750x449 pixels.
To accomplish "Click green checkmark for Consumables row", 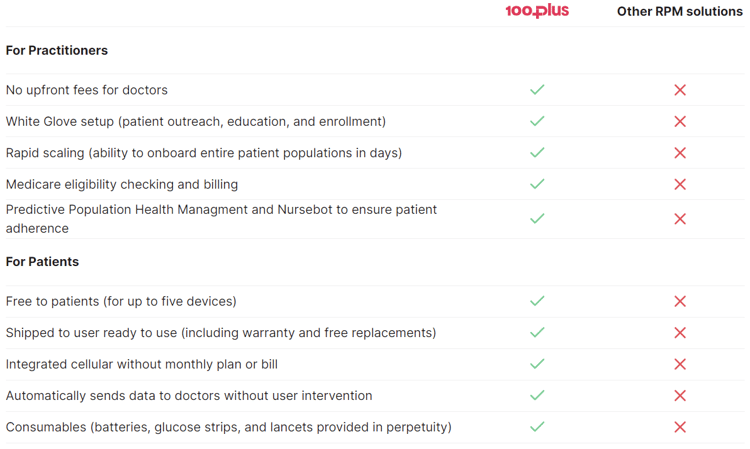I will [537, 427].
